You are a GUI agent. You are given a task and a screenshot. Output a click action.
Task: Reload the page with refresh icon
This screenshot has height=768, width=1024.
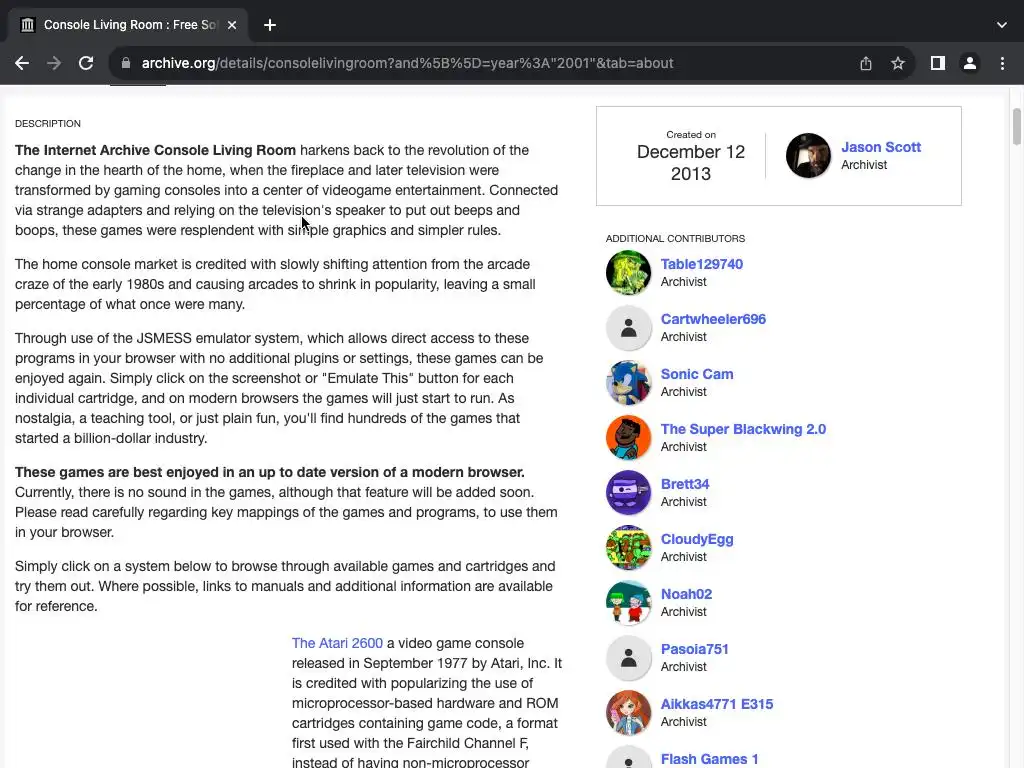tap(86, 63)
